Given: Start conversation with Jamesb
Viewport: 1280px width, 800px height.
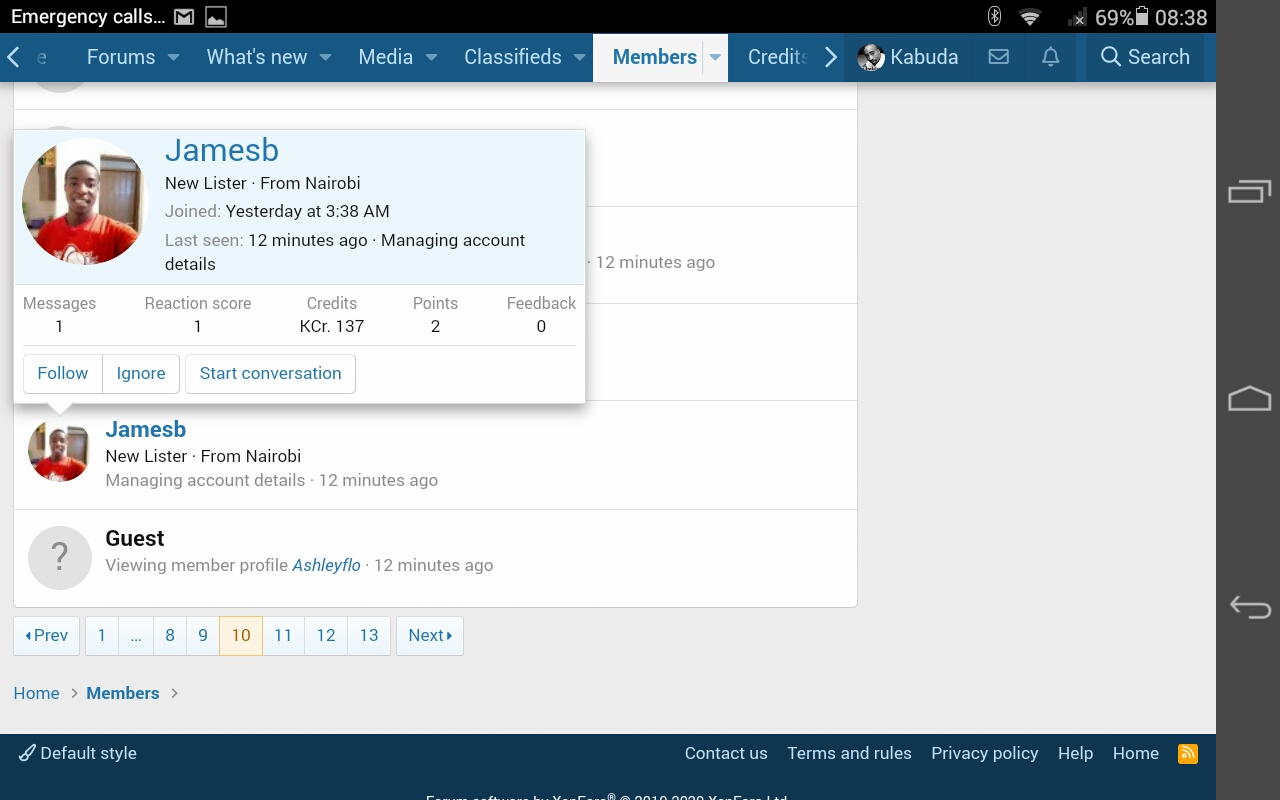Looking at the screenshot, I should click(270, 373).
